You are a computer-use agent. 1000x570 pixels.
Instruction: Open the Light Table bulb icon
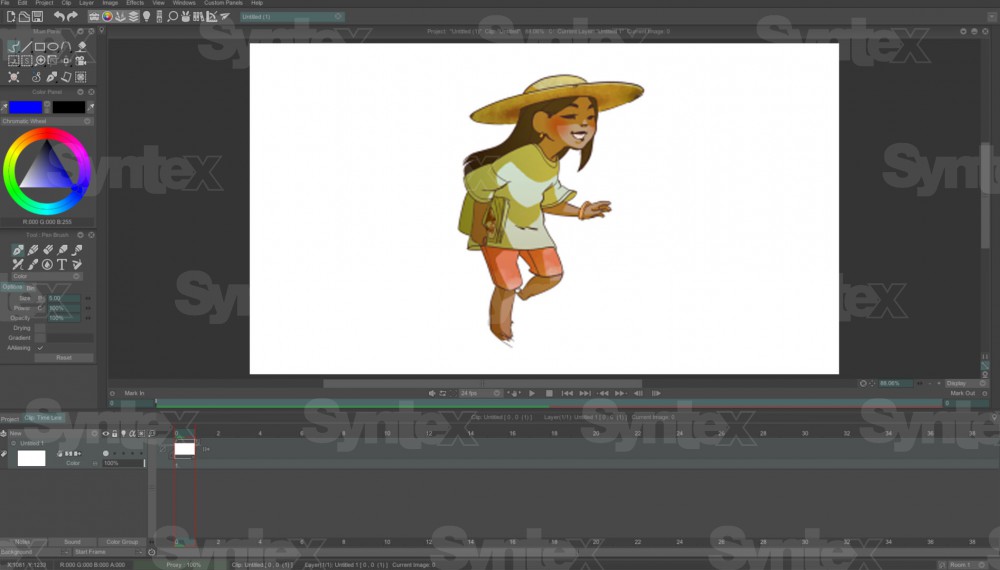[147, 16]
